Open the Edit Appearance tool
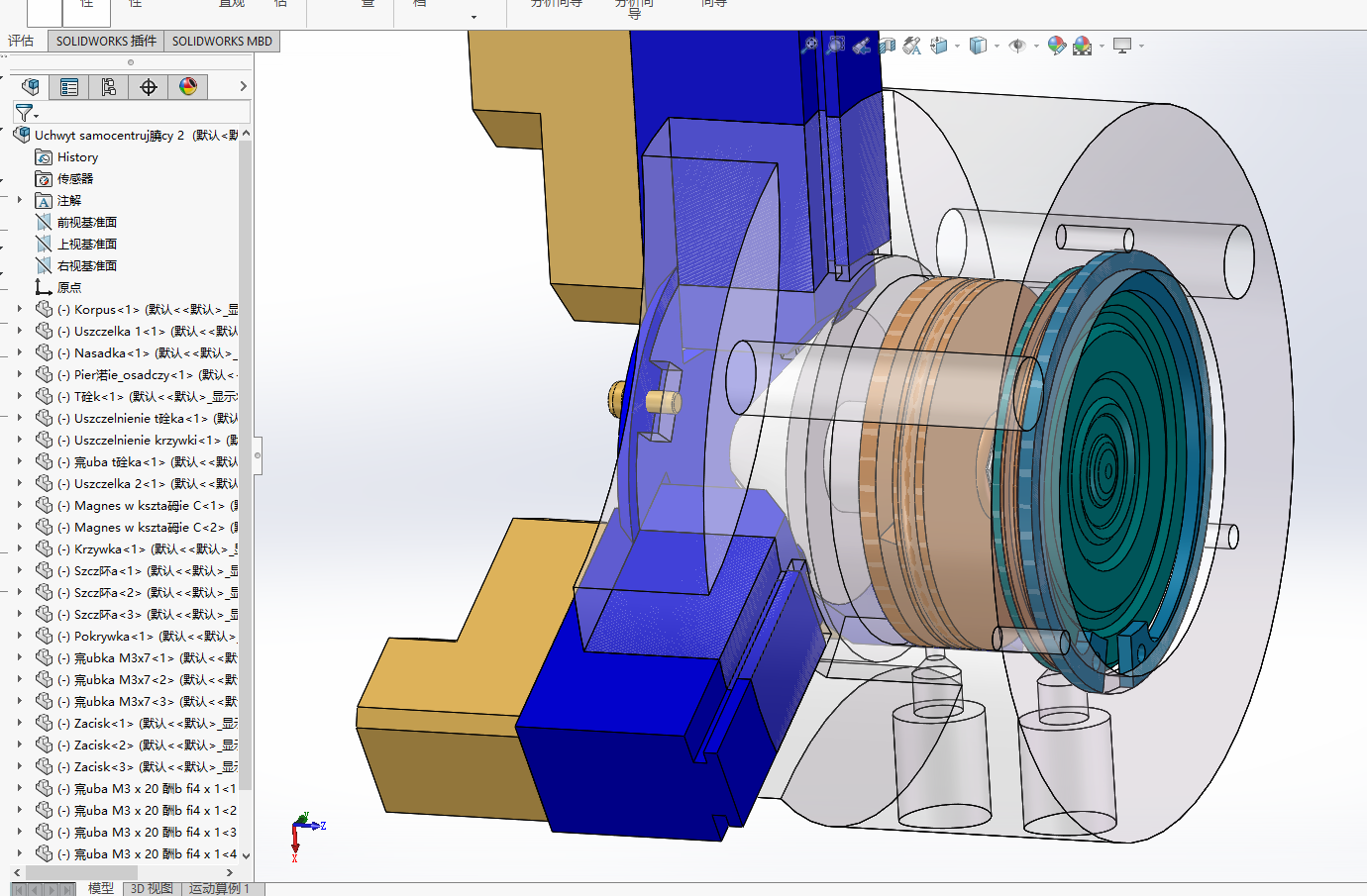The image size is (1367, 896). click(x=1057, y=45)
